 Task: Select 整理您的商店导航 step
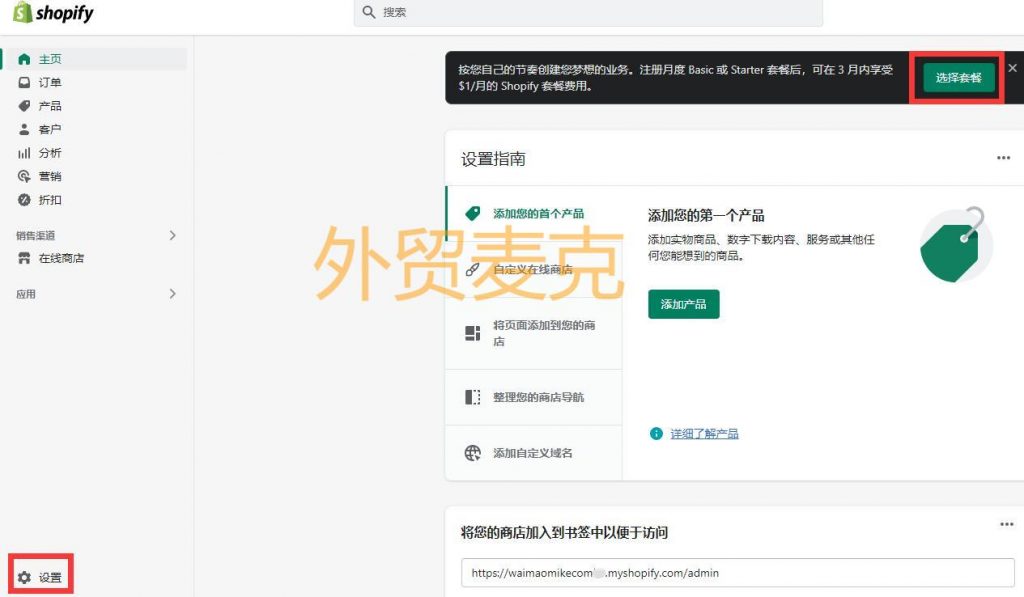[x=539, y=397]
